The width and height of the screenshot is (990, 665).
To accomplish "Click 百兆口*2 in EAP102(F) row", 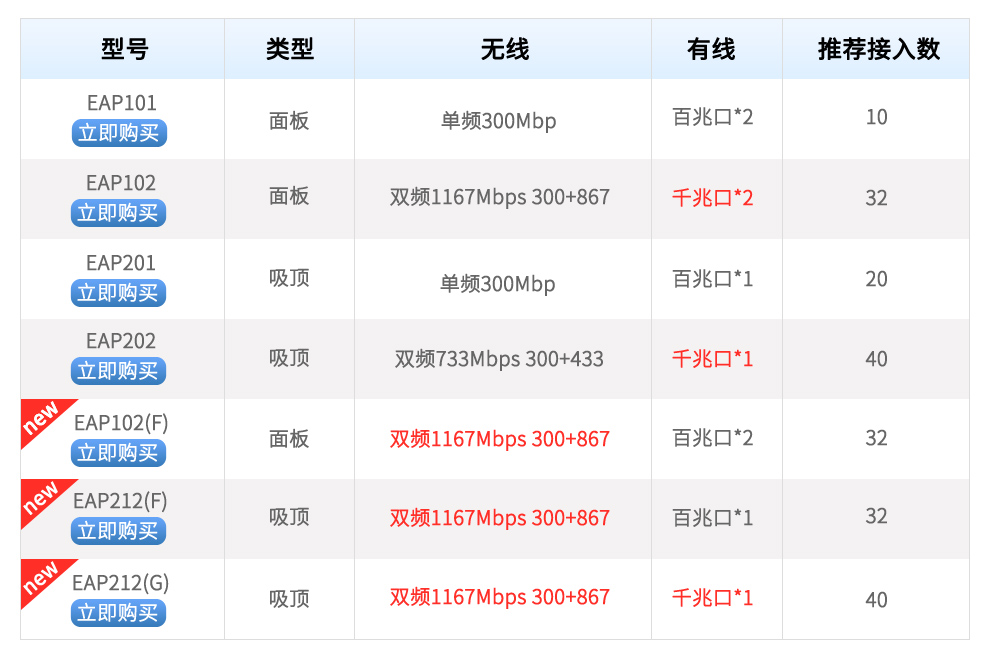I will pyautogui.click(x=712, y=438).
